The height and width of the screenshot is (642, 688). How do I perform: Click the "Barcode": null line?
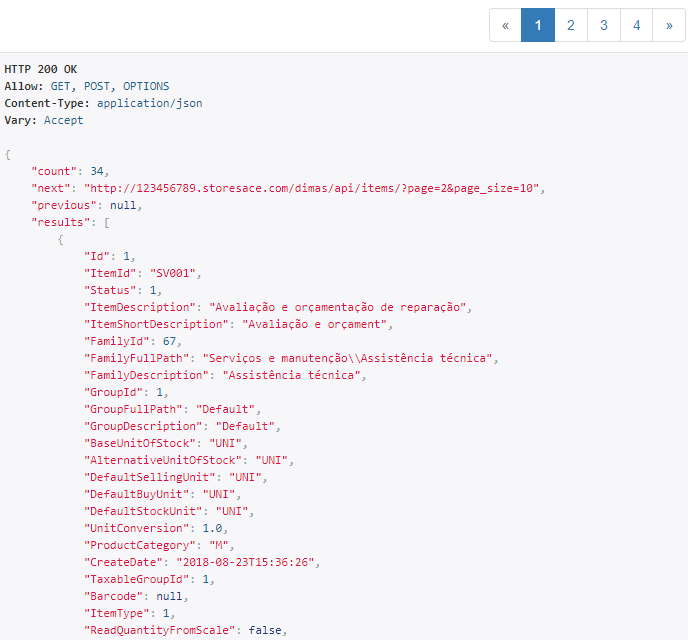(x=136, y=596)
